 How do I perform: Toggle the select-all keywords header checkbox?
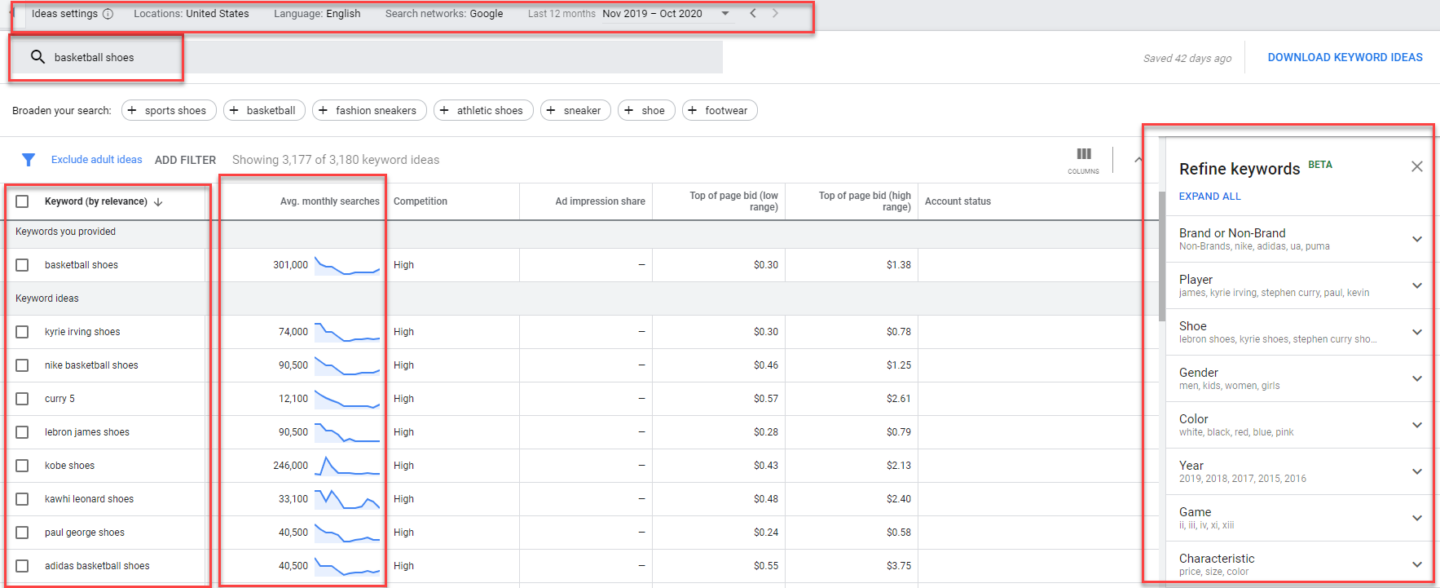[22, 202]
